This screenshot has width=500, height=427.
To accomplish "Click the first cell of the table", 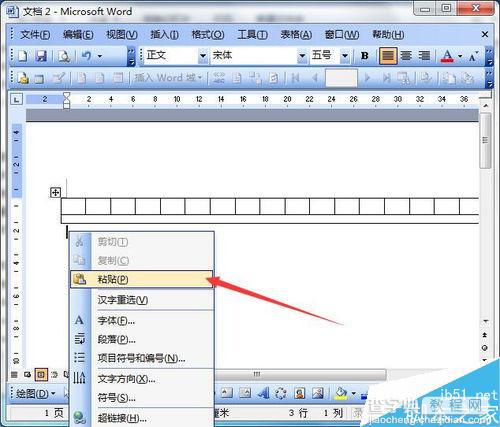I will pyautogui.click(x=73, y=206).
